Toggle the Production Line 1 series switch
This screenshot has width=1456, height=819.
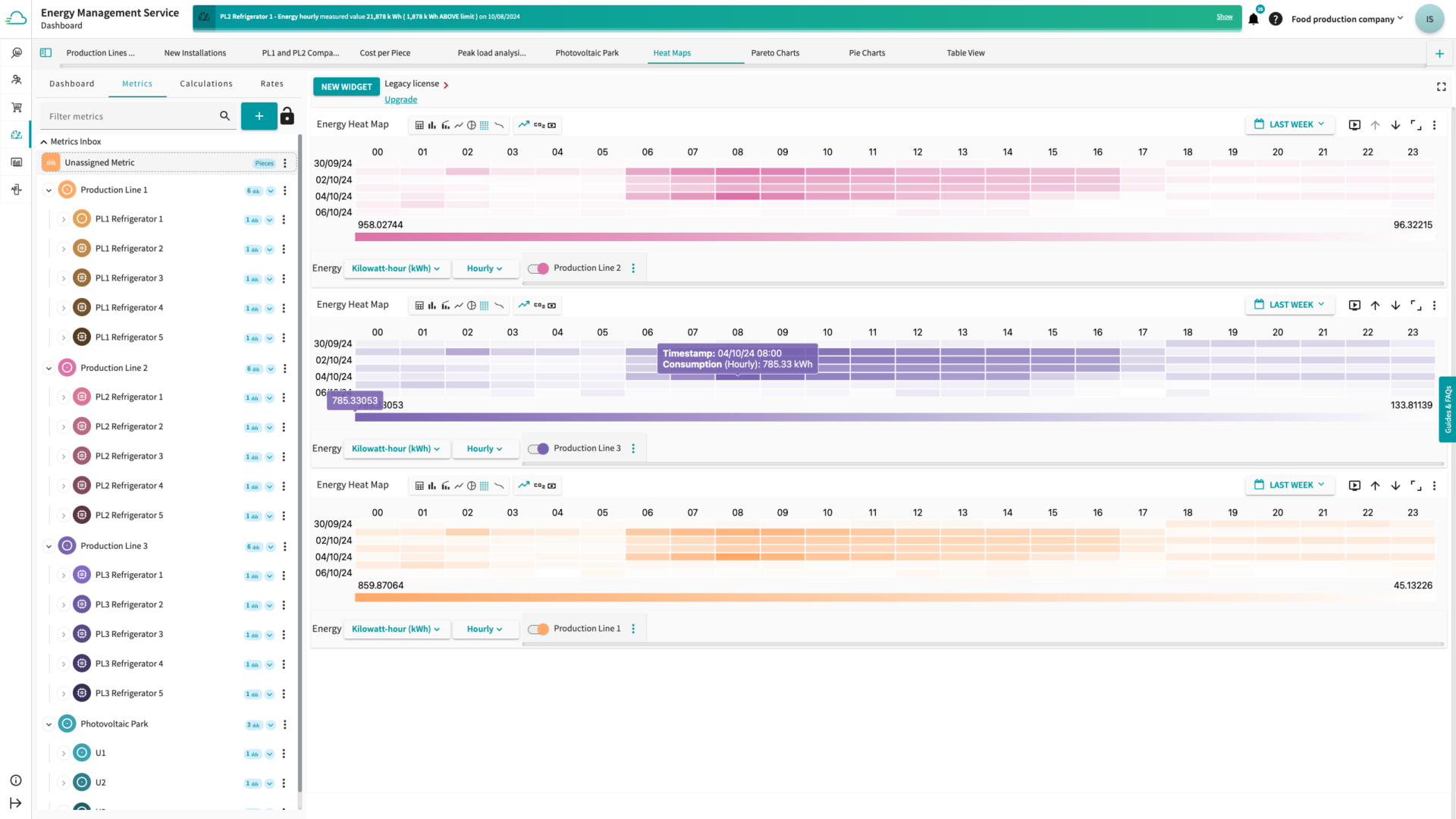538,629
